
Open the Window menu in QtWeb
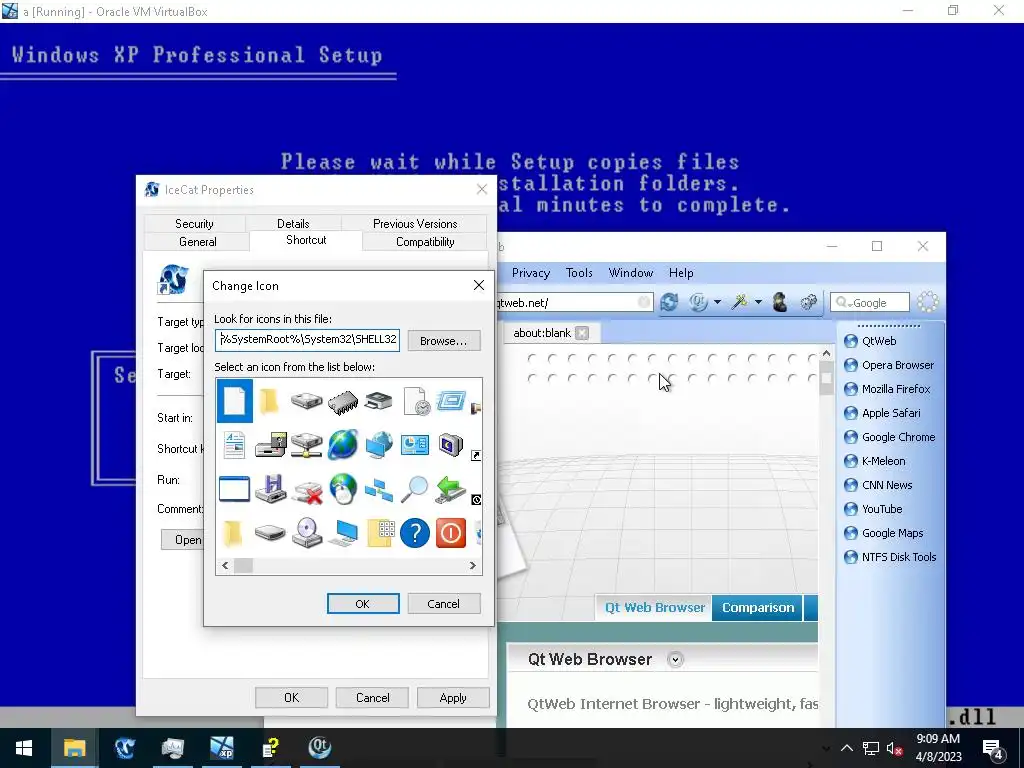(x=631, y=273)
